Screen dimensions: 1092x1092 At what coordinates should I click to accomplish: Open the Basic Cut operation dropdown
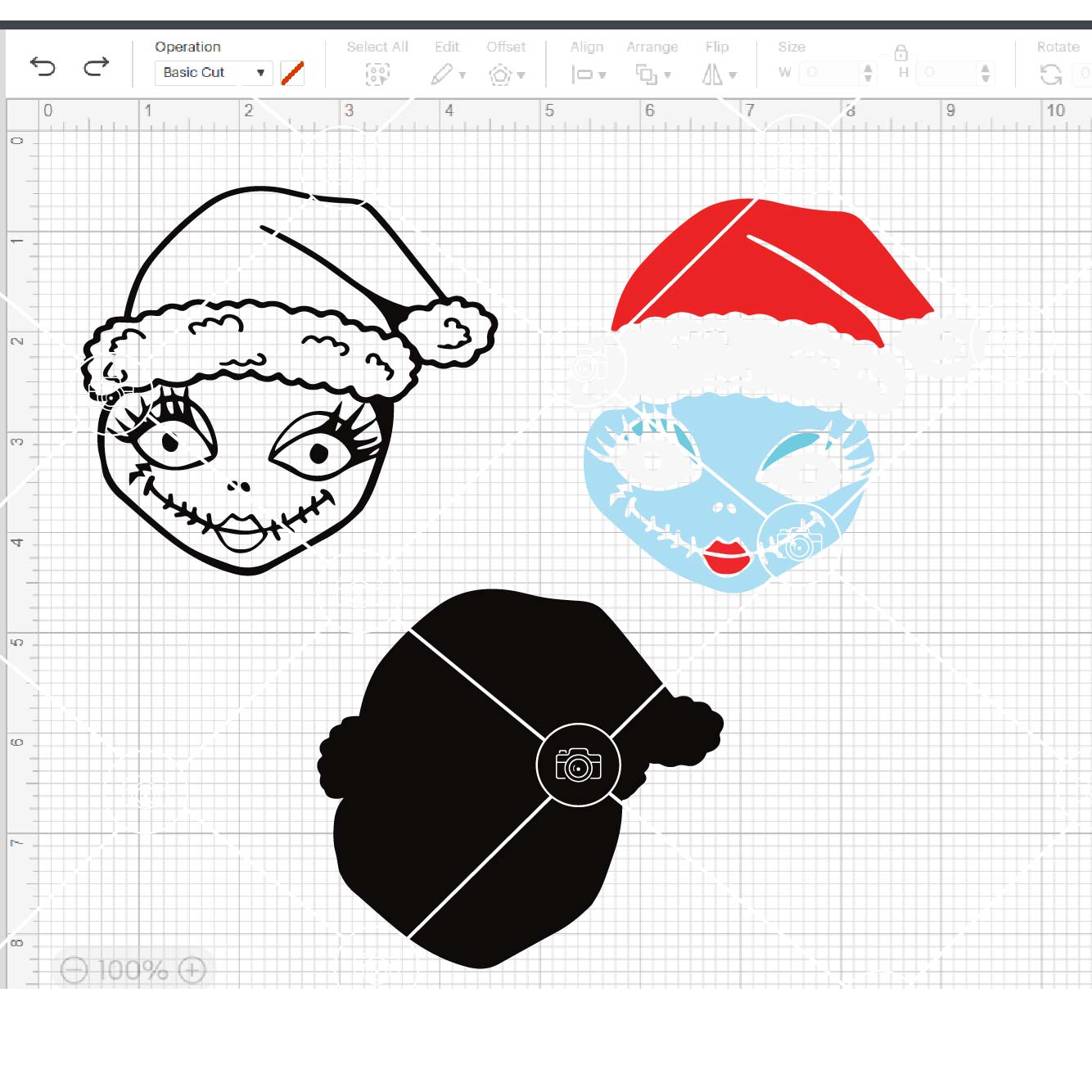[214, 72]
